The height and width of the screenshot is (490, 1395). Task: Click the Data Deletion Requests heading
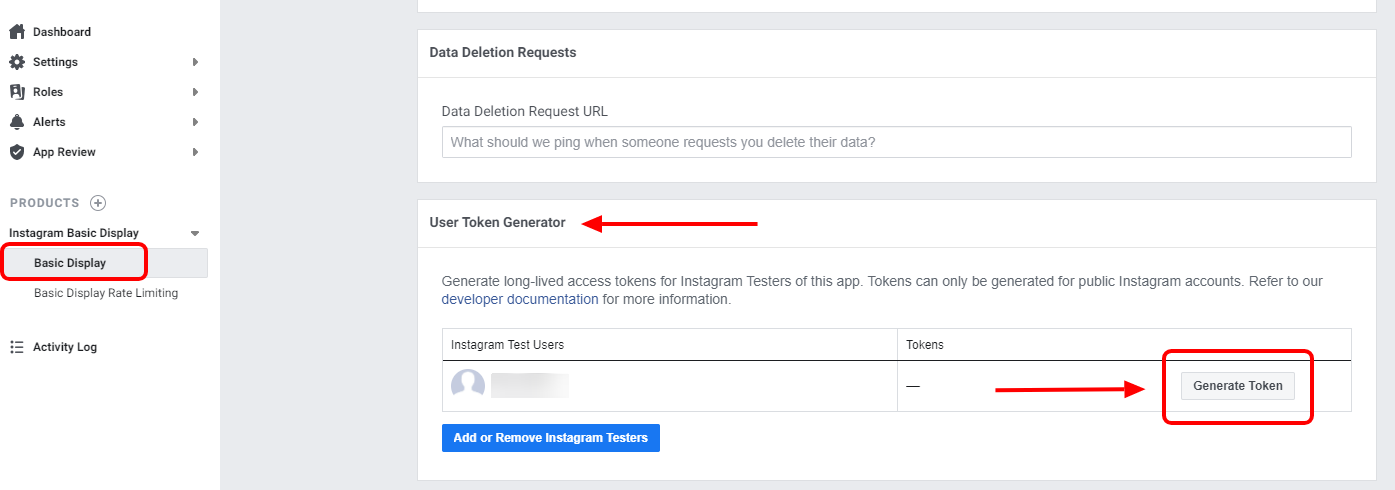pyautogui.click(x=503, y=52)
